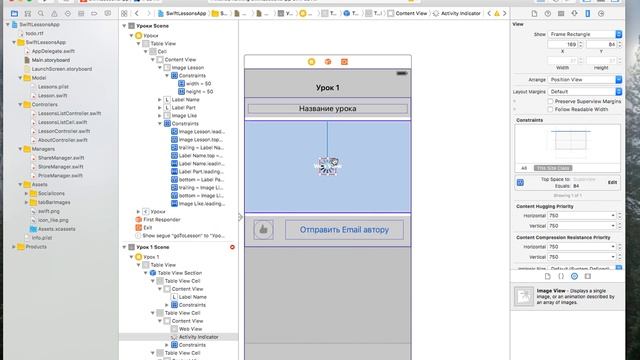This screenshot has height=360, width=640.
Task: Show the File inspector
Action: point(534,13)
